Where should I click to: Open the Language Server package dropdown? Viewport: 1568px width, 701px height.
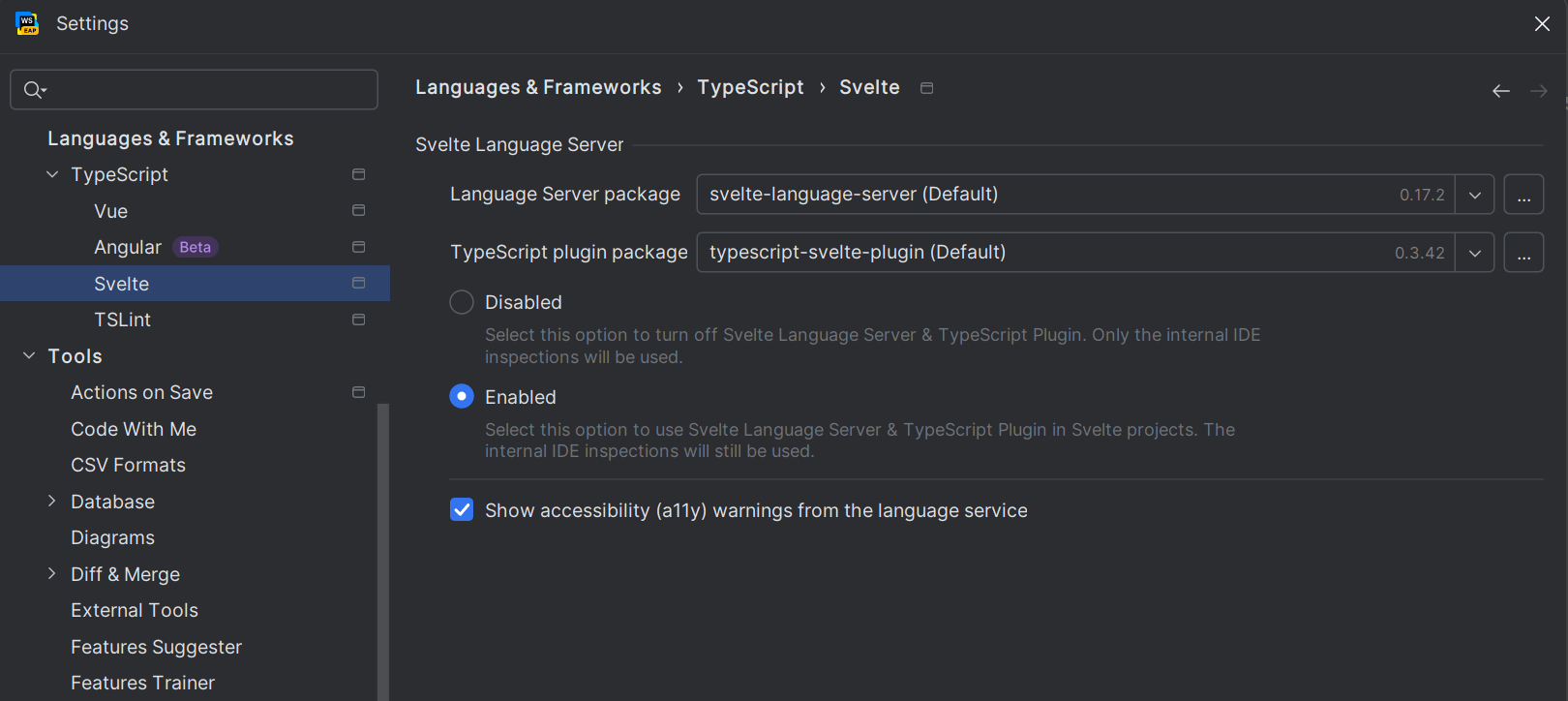click(x=1474, y=195)
